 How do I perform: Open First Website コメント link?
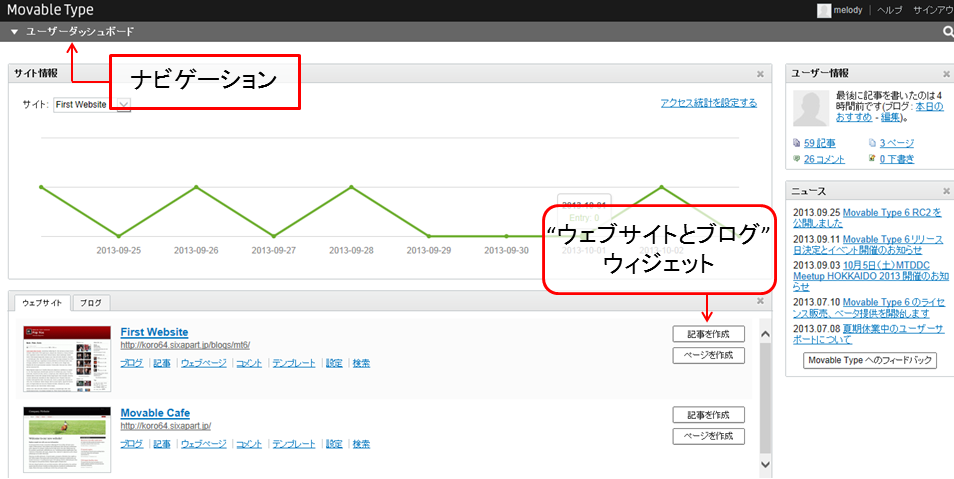pos(249,363)
